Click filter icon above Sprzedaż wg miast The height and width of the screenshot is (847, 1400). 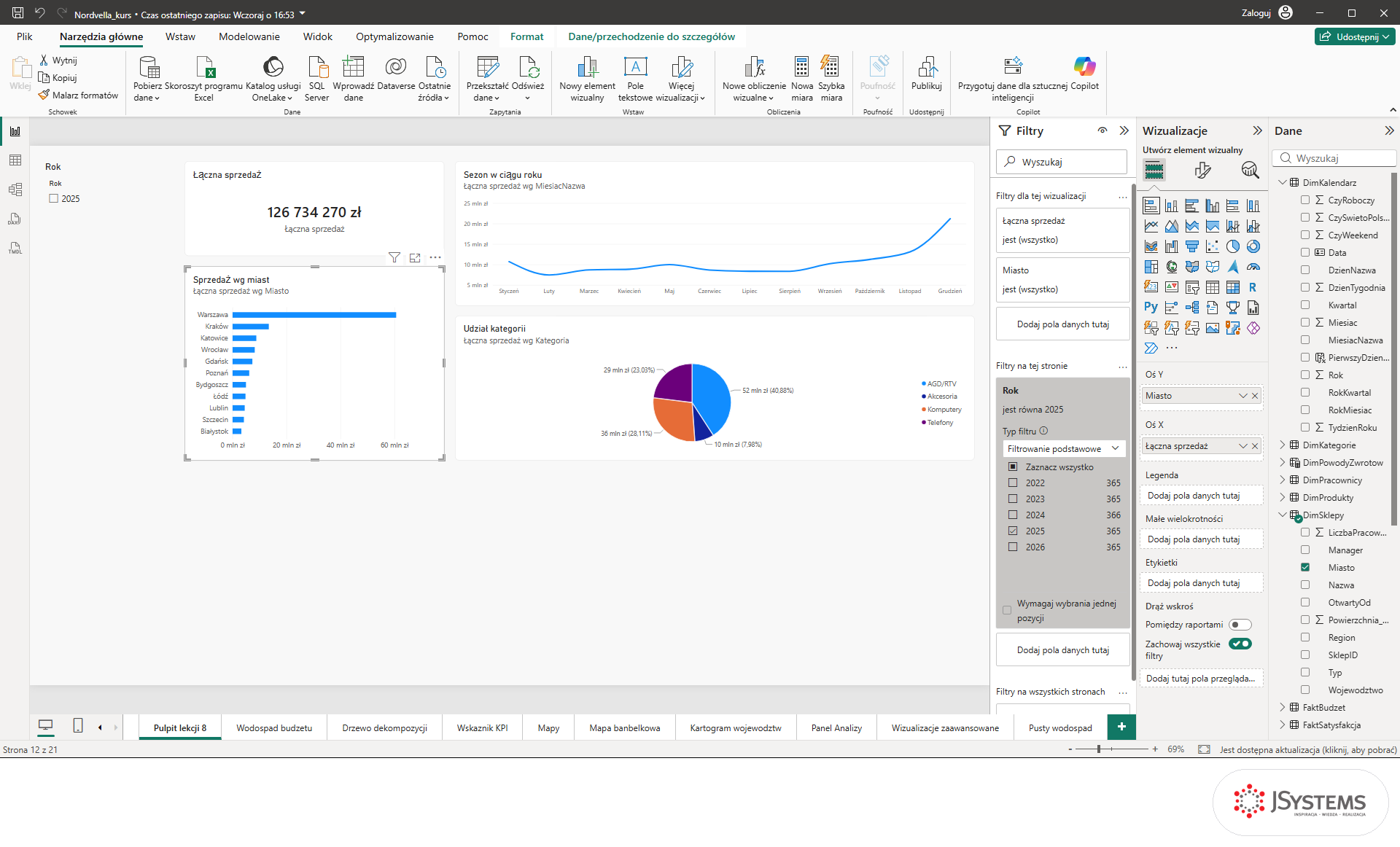click(394, 257)
